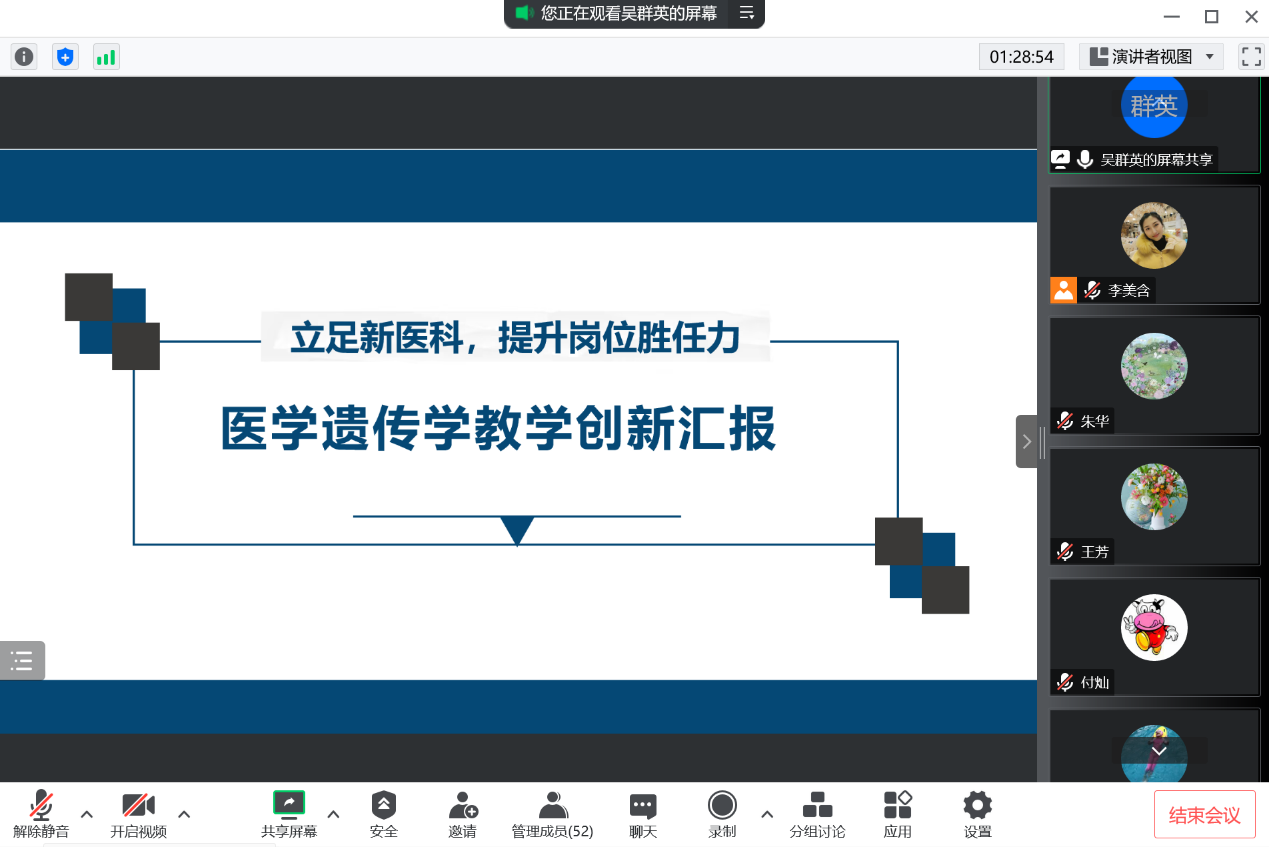This screenshot has width=1269, height=847.
Task: Start recording with 录制 button
Action: [x=722, y=814]
